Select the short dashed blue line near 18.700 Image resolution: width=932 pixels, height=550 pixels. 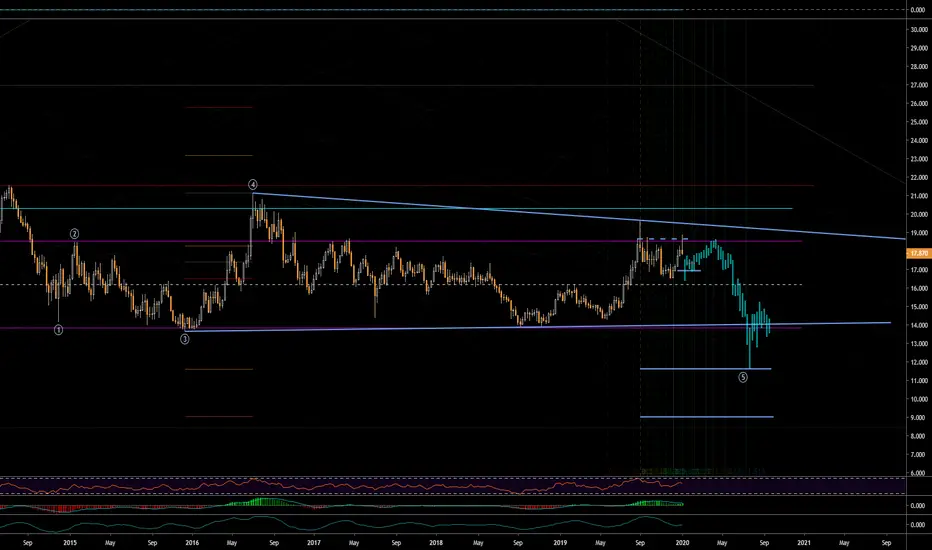pos(663,239)
